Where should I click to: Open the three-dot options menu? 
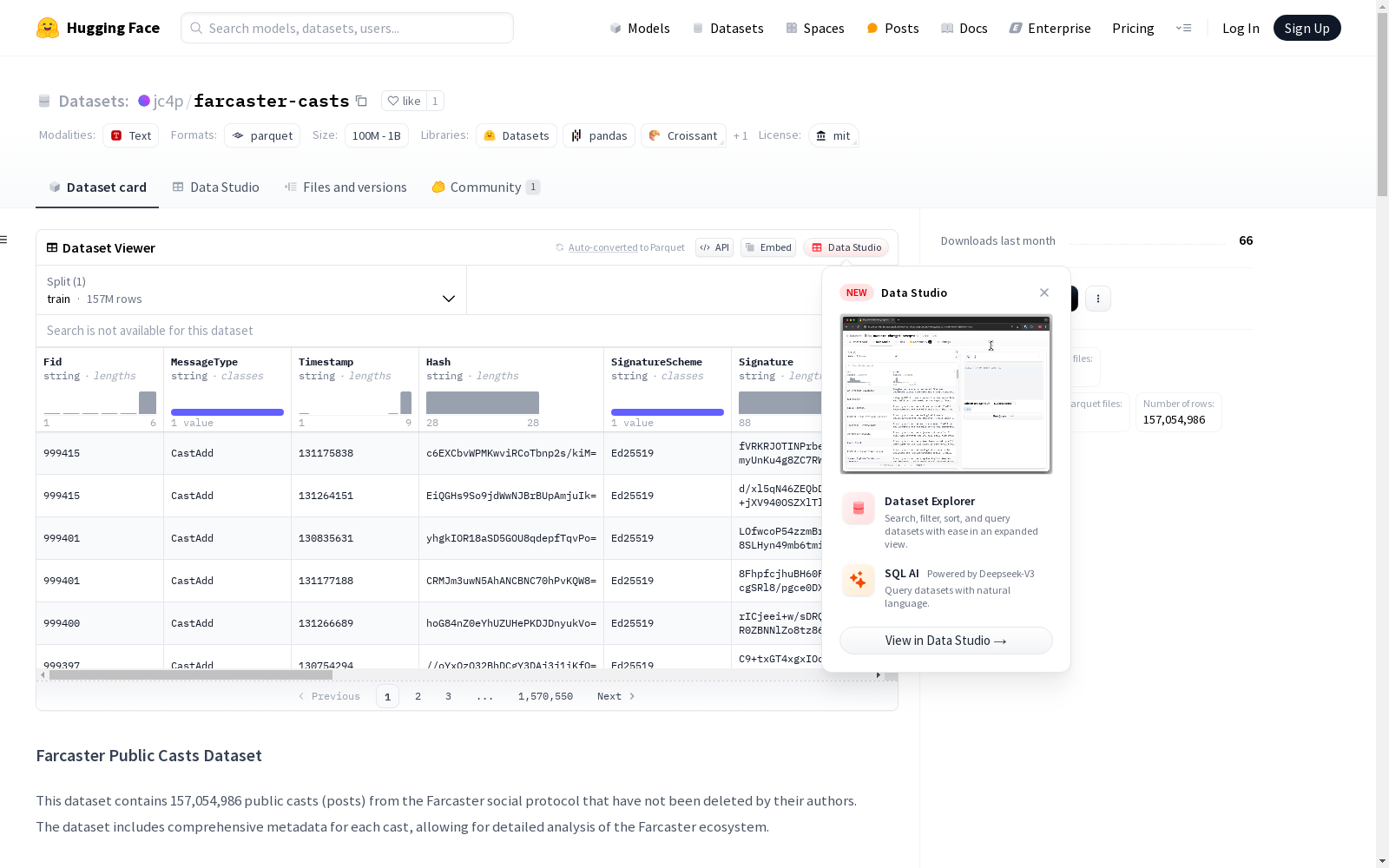point(1098,299)
